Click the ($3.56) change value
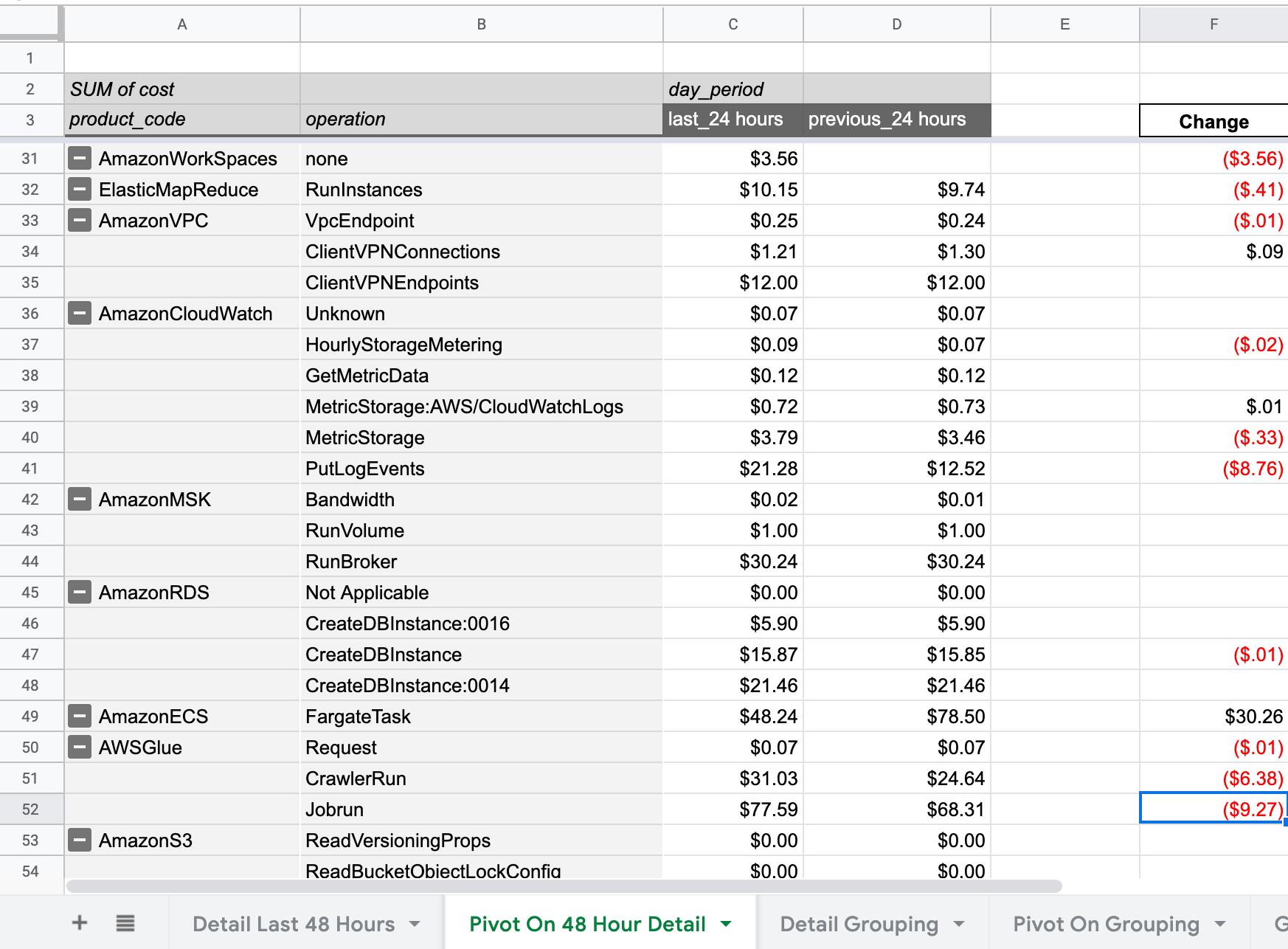Viewport: 1288px width, 949px height. pyautogui.click(x=1214, y=158)
